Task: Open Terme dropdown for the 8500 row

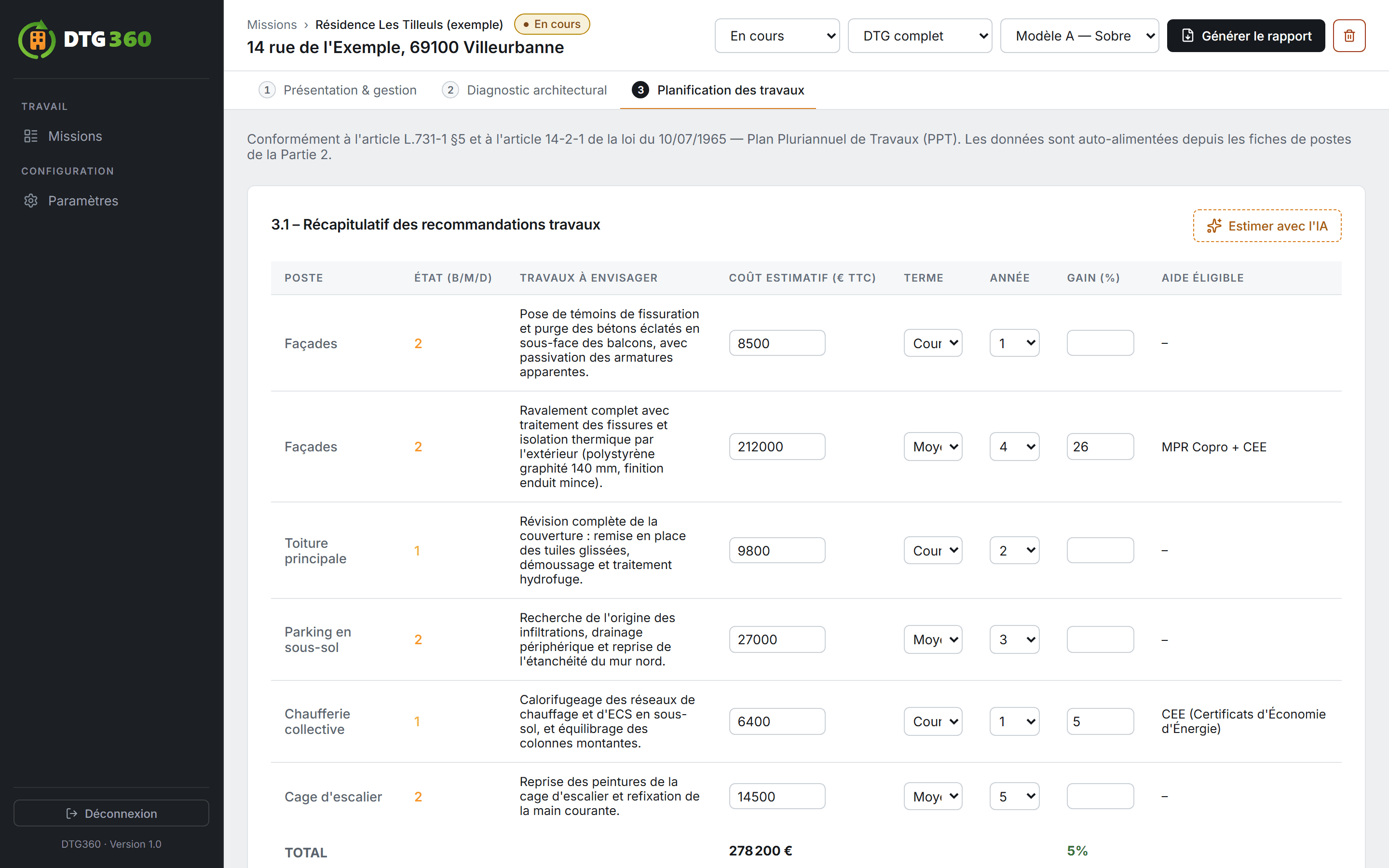Action: point(933,343)
